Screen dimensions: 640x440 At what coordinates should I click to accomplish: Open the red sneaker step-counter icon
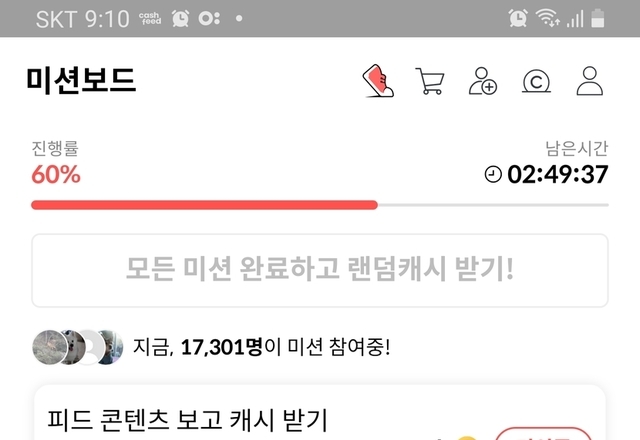378,80
